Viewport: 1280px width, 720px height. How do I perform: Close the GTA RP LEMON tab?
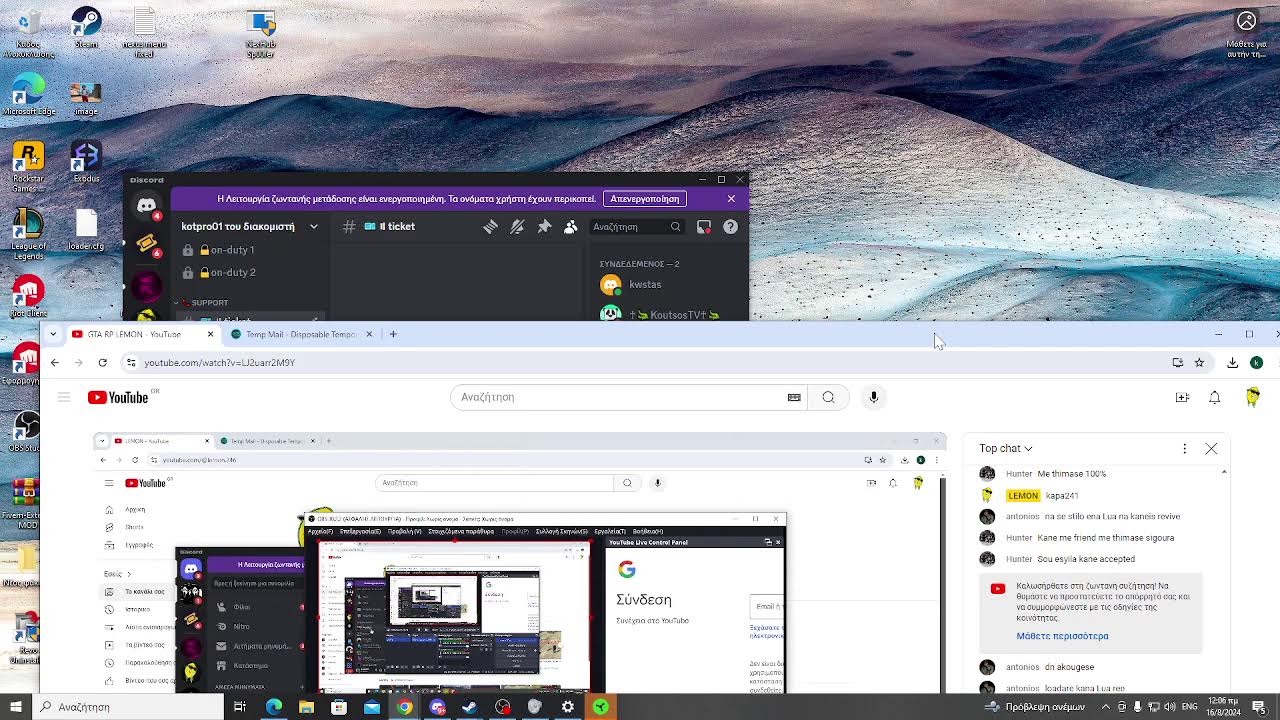click(210, 334)
